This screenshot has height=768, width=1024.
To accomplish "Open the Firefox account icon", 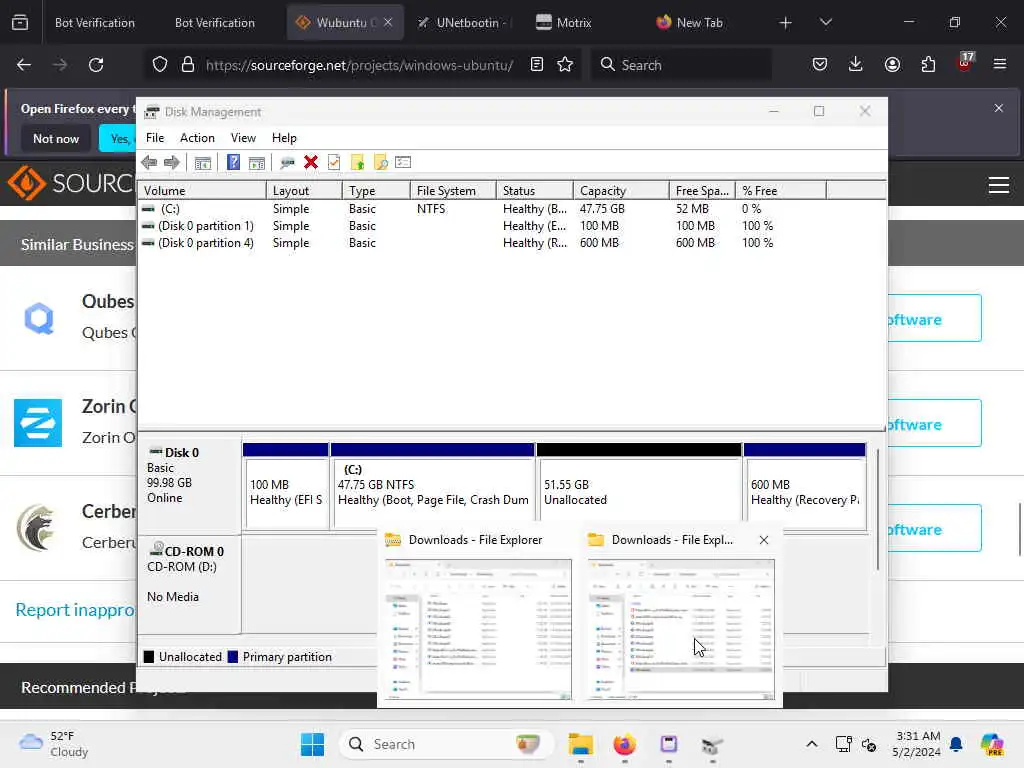I will (892, 64).
